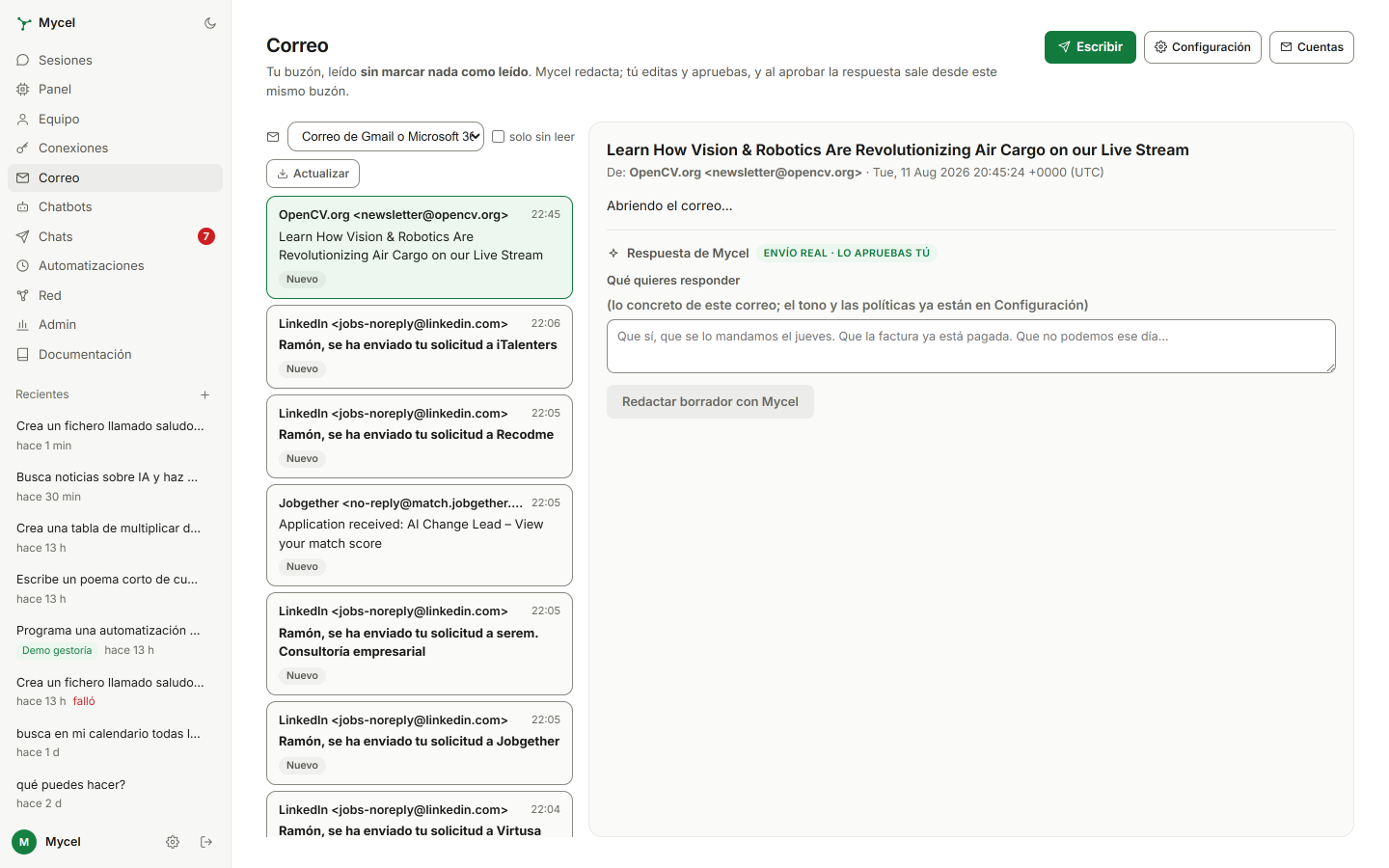This screenshot has height=868, width=1389.
Task: Open the 'Crea un fichero' session from 1 min ago
Action: pos(116,435)
